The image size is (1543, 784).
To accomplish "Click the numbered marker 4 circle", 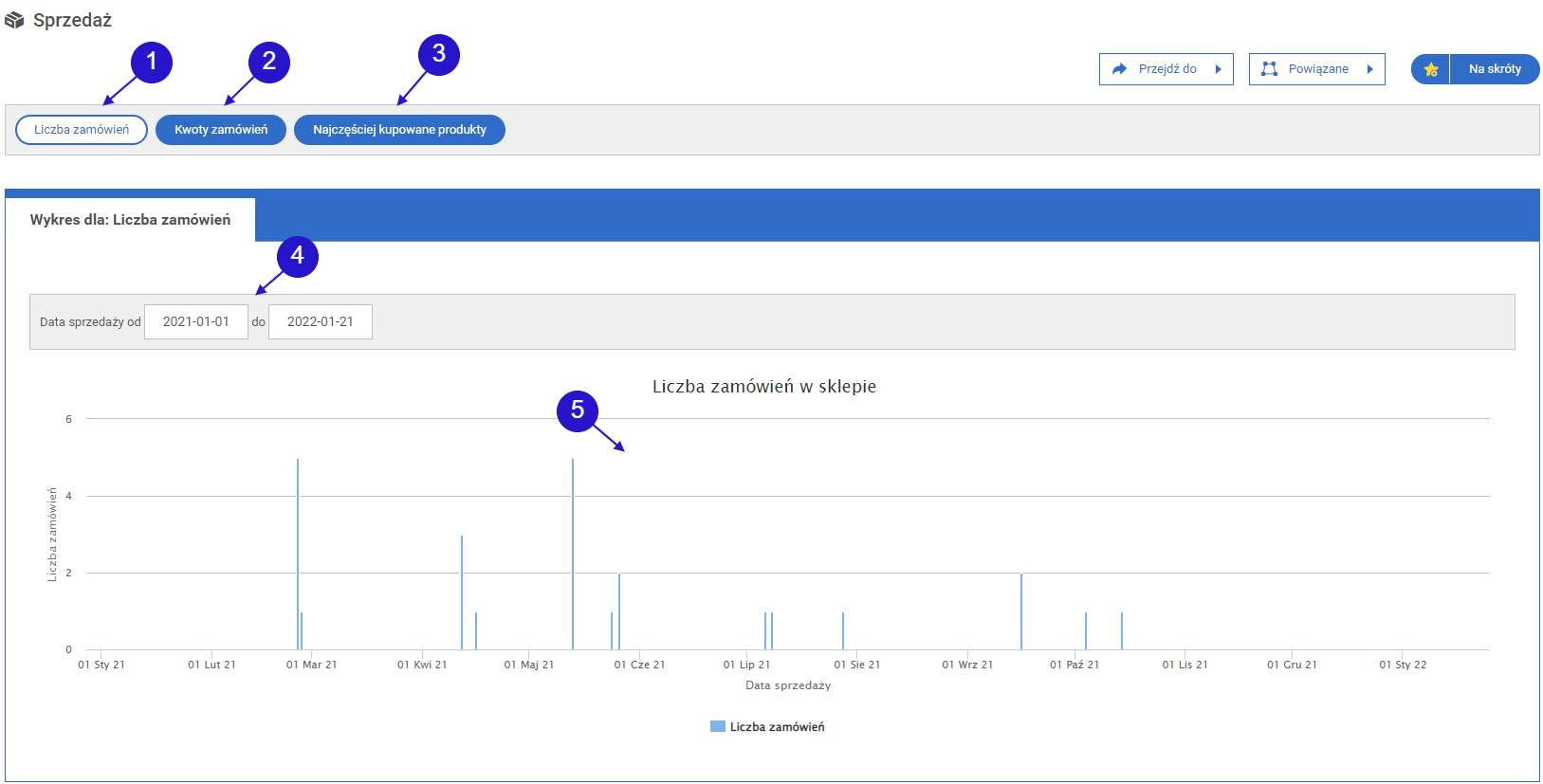I will [297, 256].
